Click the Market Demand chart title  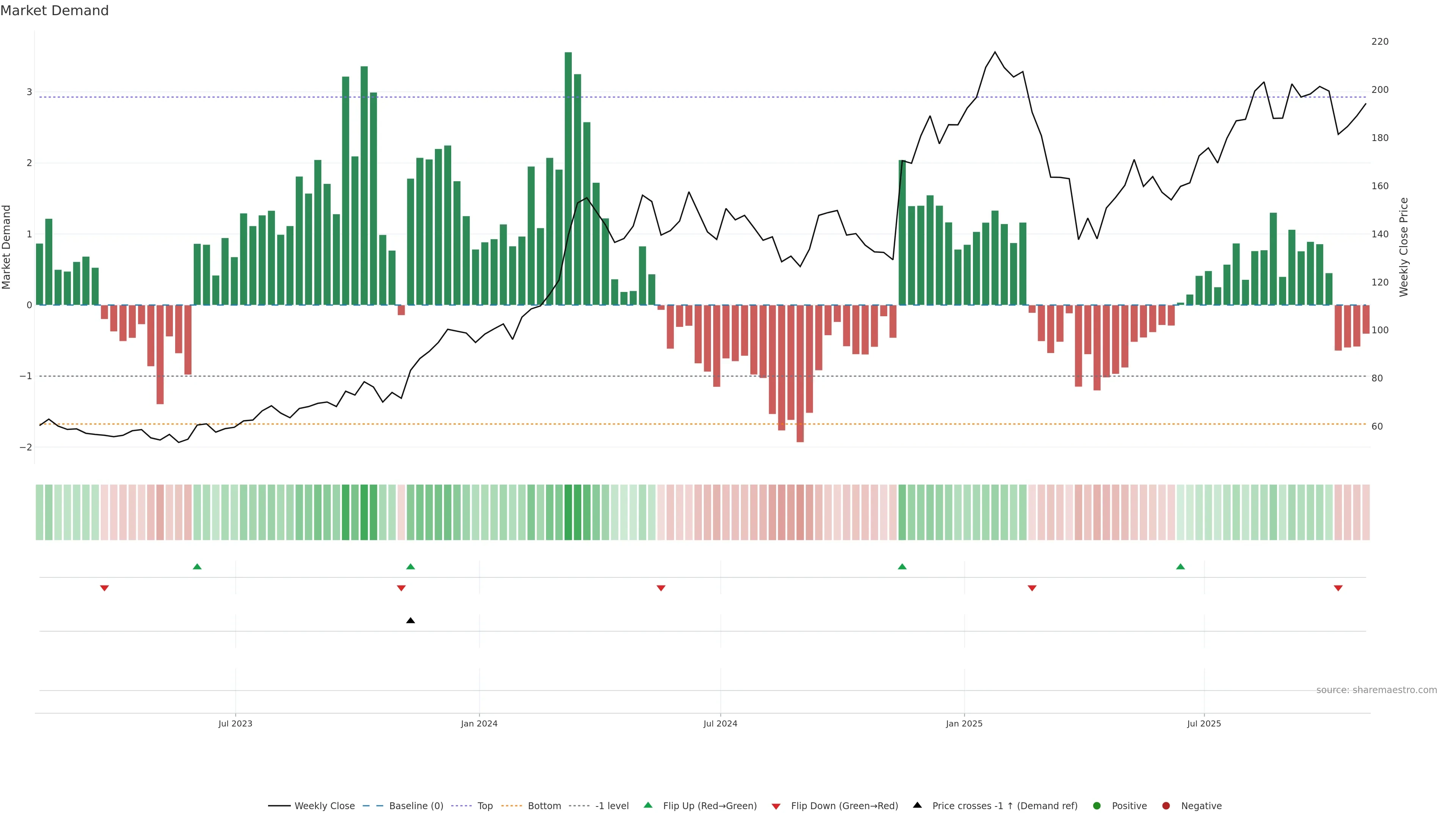click(x=54, y=11)
